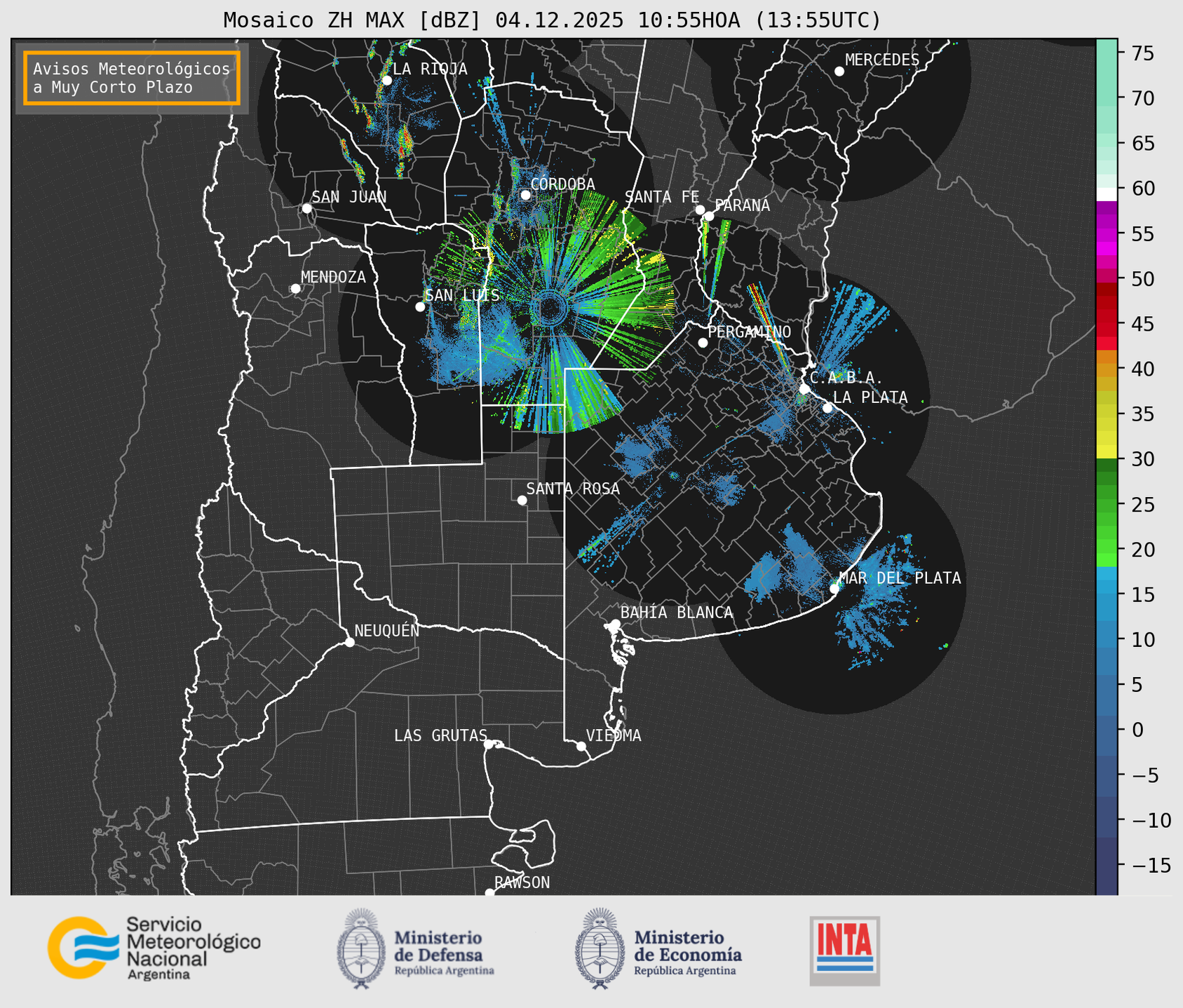Click the LA PLATA city marker dot
The width and height of the screenshot is (1183, 1008).
point(827,408)
